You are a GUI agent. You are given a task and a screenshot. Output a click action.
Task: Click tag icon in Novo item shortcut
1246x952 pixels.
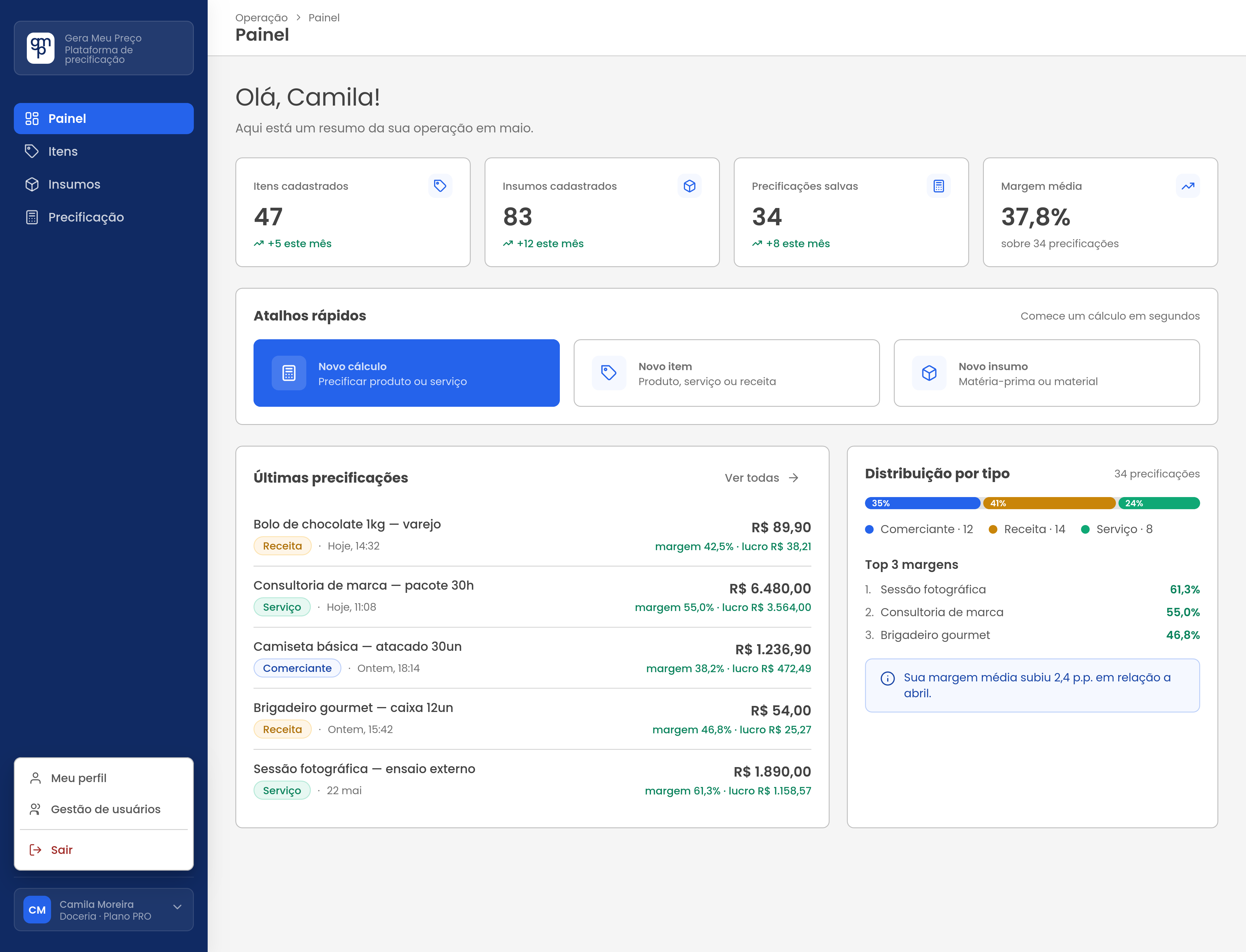(x=609, y=373)
